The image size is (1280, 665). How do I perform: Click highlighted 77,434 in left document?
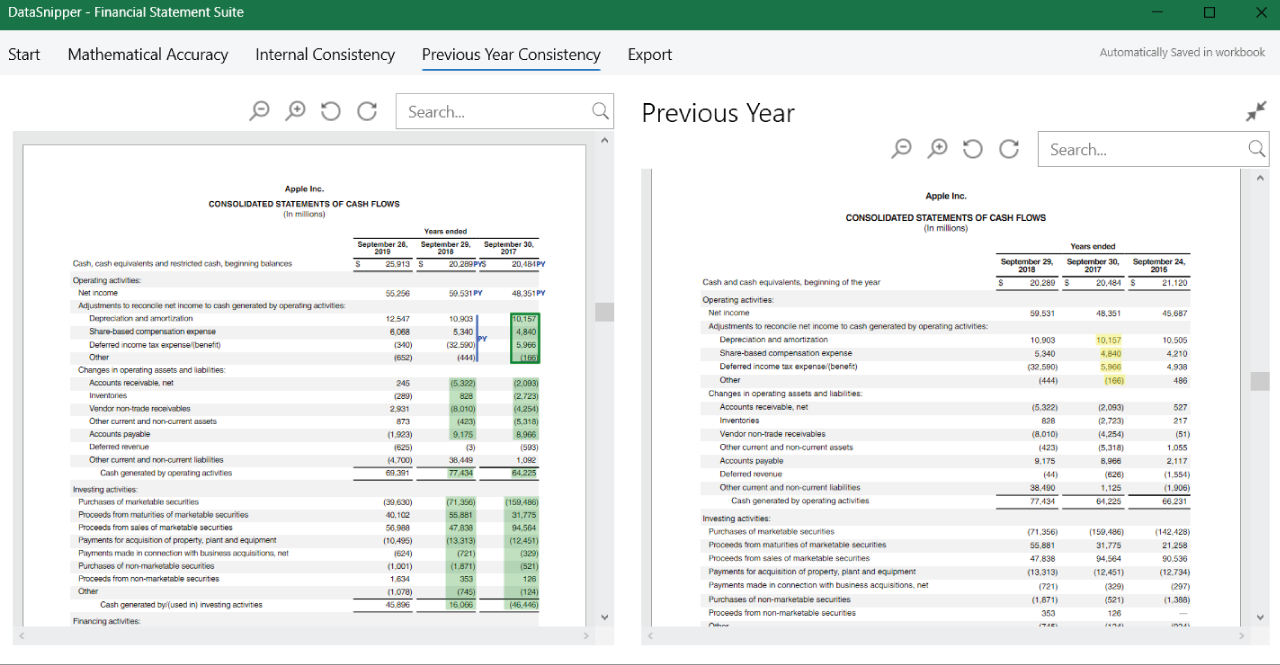[x=461, y=473]
